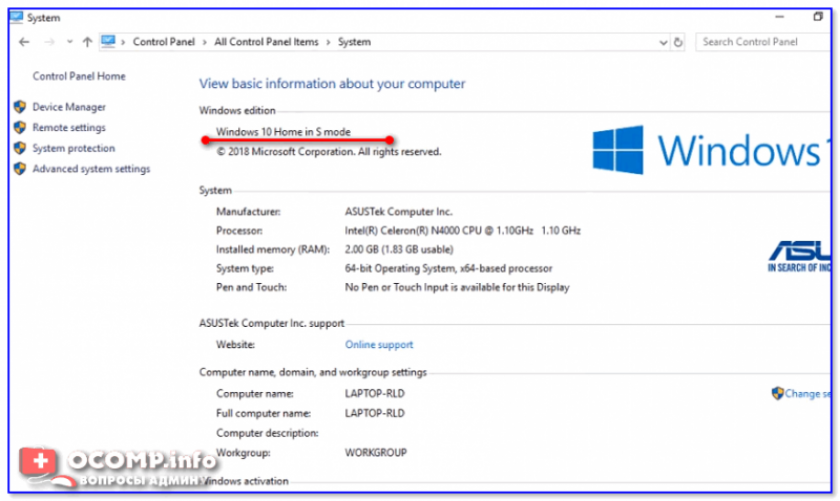This screenshot has width=840, height=501.
Task: Expand the address bar history dropdown
Action: tap(663, 42)
